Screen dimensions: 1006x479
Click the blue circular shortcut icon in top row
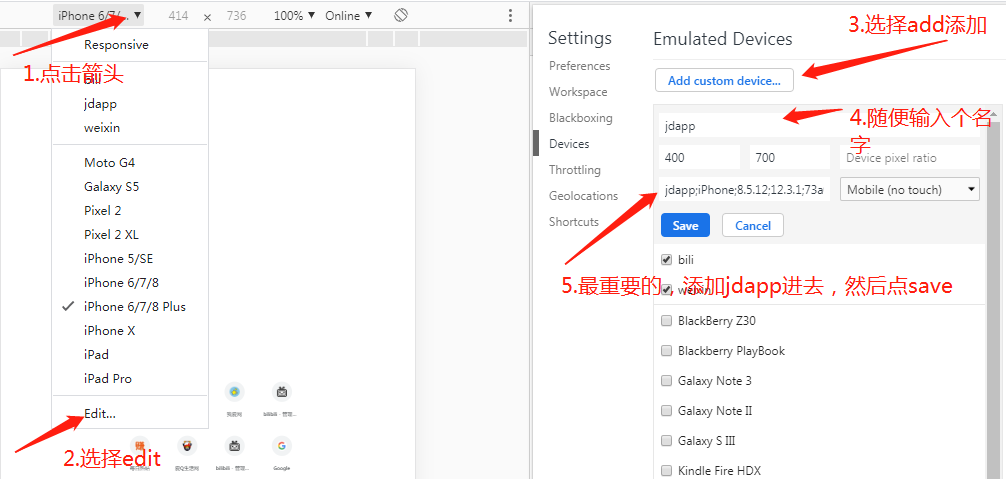pyautogui.click(x=234, y=392)
